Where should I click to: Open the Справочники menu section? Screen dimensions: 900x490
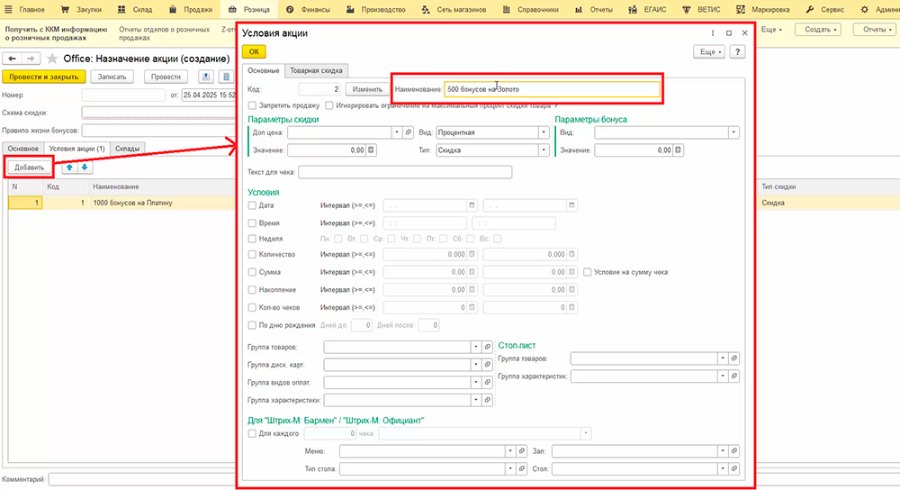(530, 9)
